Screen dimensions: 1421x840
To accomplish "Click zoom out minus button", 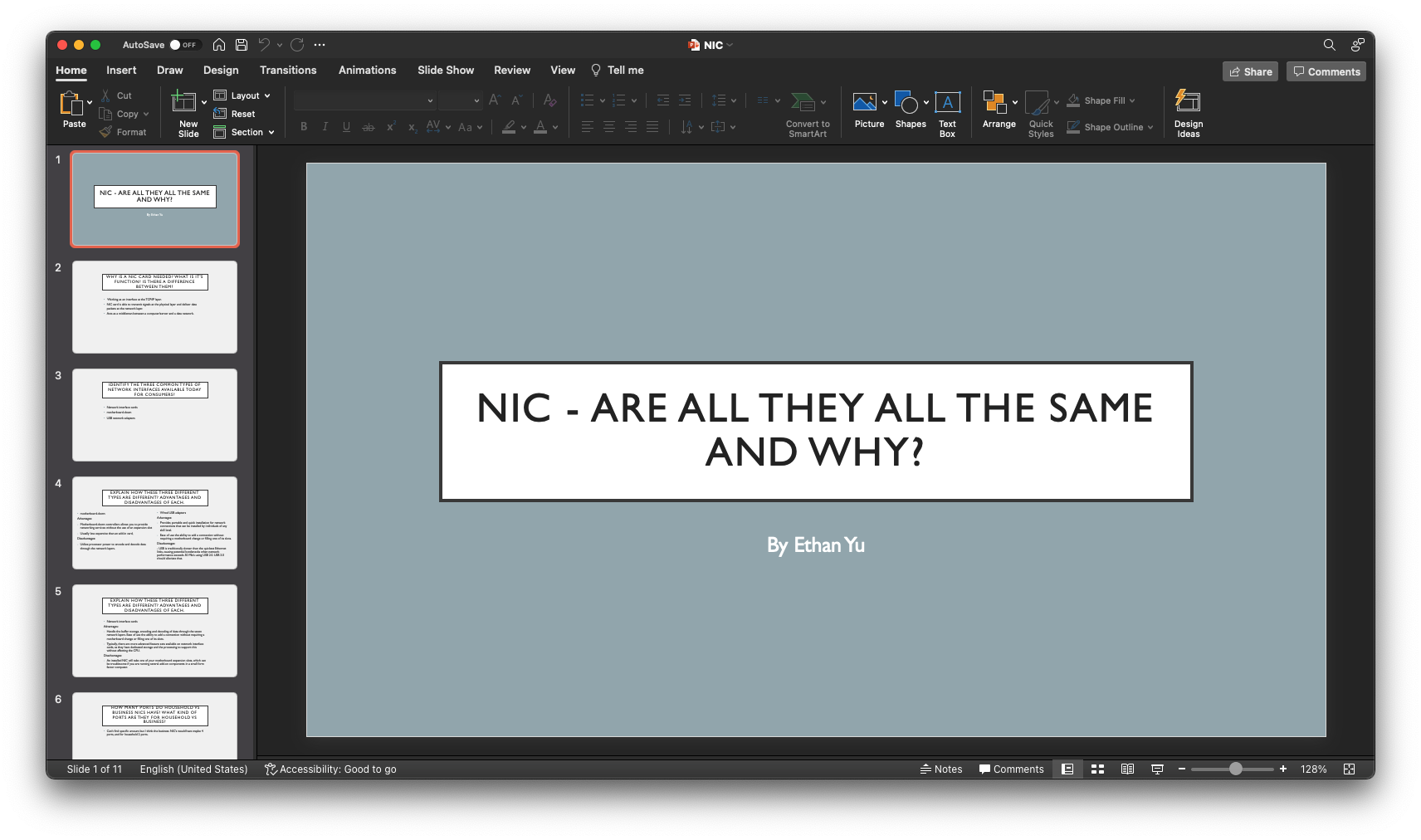I will [x=1182, y=769].
